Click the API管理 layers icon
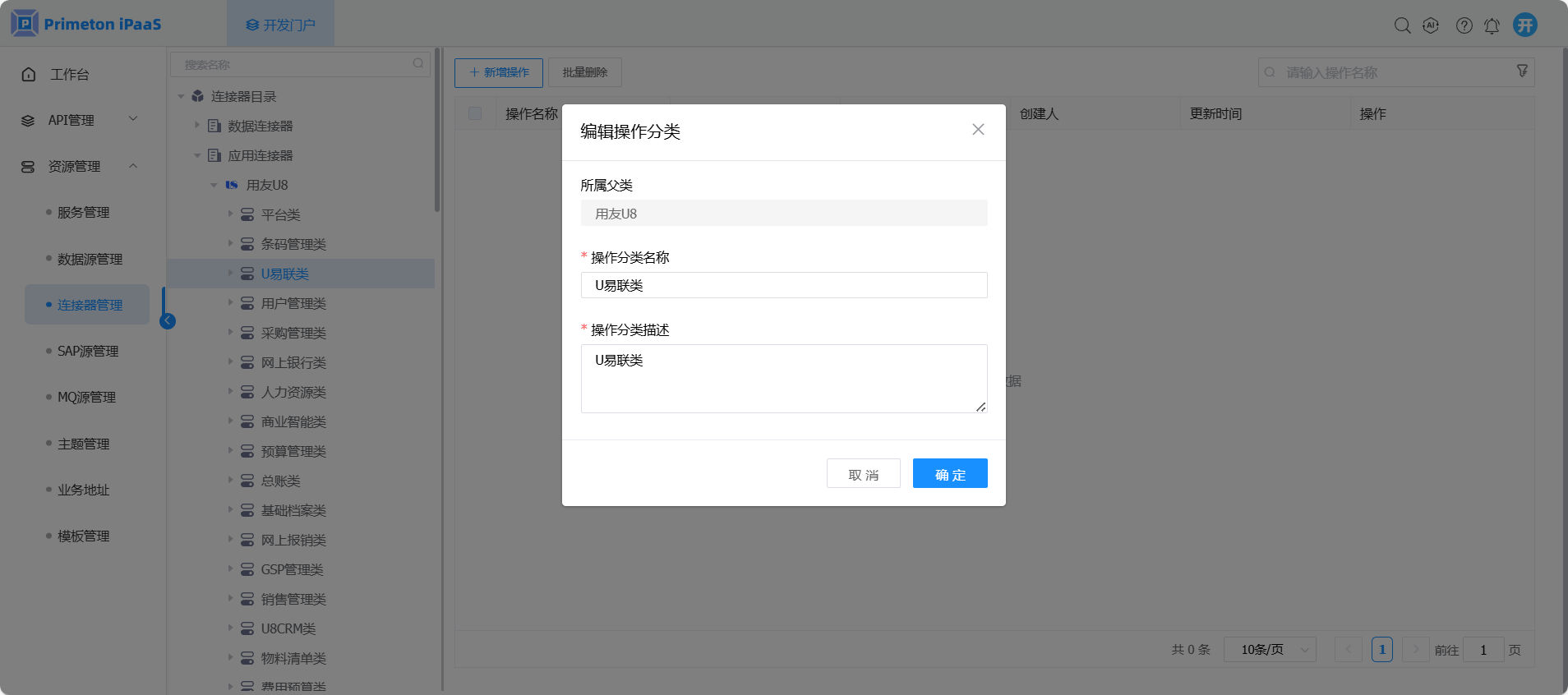 [x=28, y=121]
